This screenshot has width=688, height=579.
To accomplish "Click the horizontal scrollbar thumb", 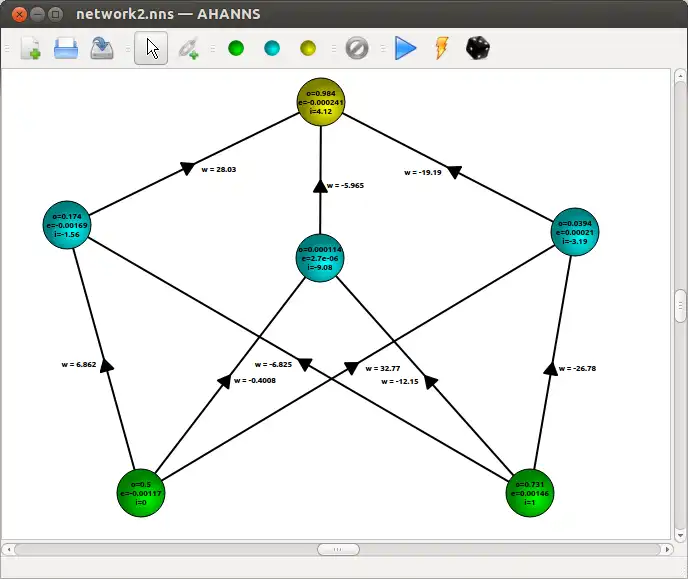I will coord(338,549).
